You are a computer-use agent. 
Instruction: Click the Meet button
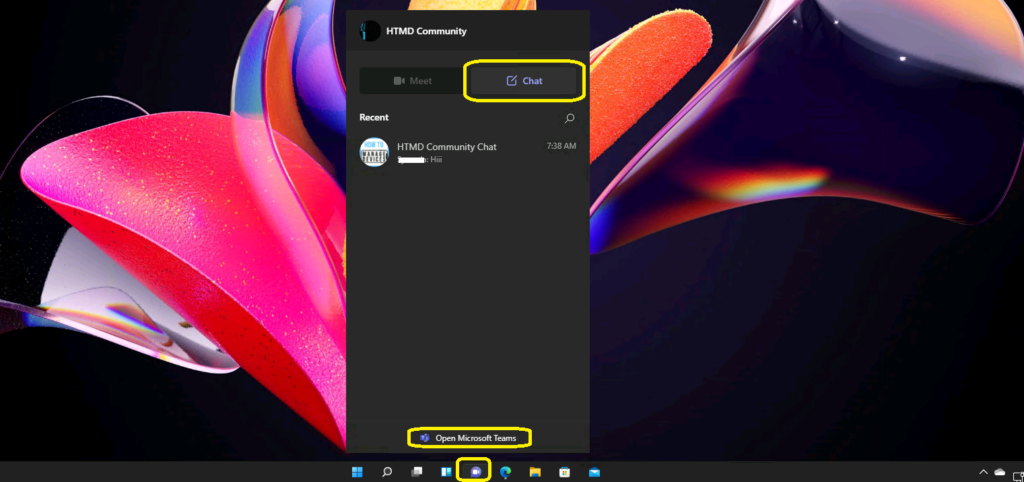[x=412, y=81]
